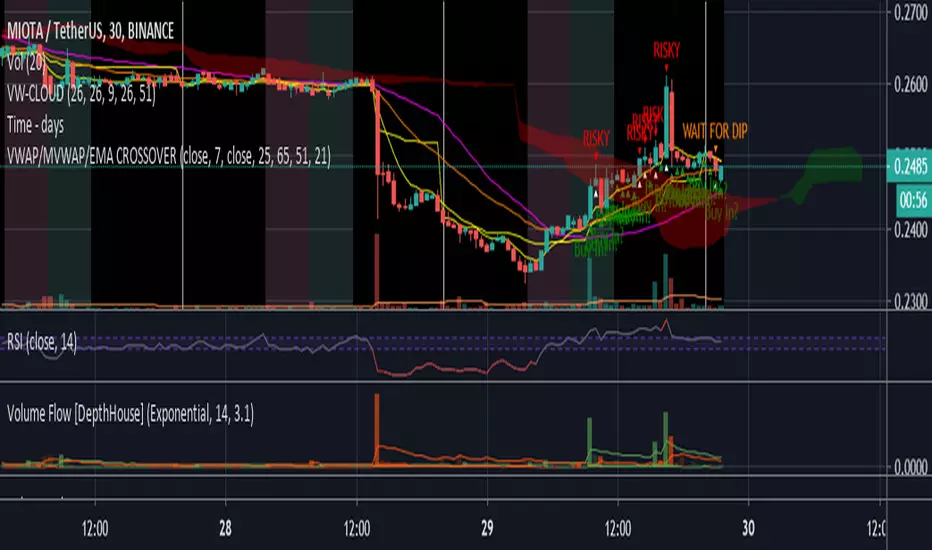Image resolution: width=932 pixels, height=550 pixels.
Task: Select the Vol (20) indicator label
Action: click(26, 62)
